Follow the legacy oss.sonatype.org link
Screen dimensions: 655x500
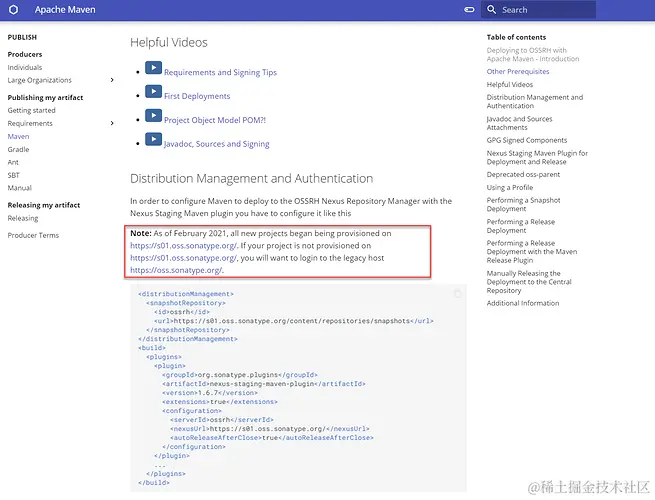176,270
